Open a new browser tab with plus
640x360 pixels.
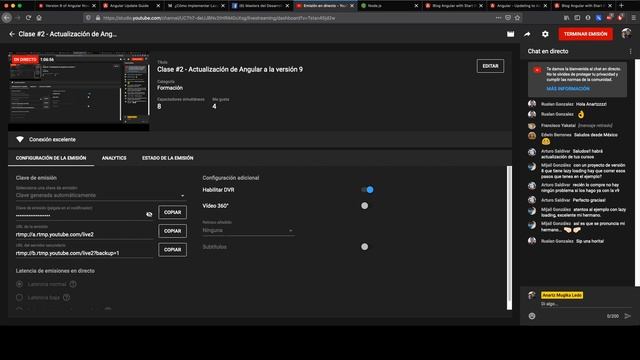621,6
